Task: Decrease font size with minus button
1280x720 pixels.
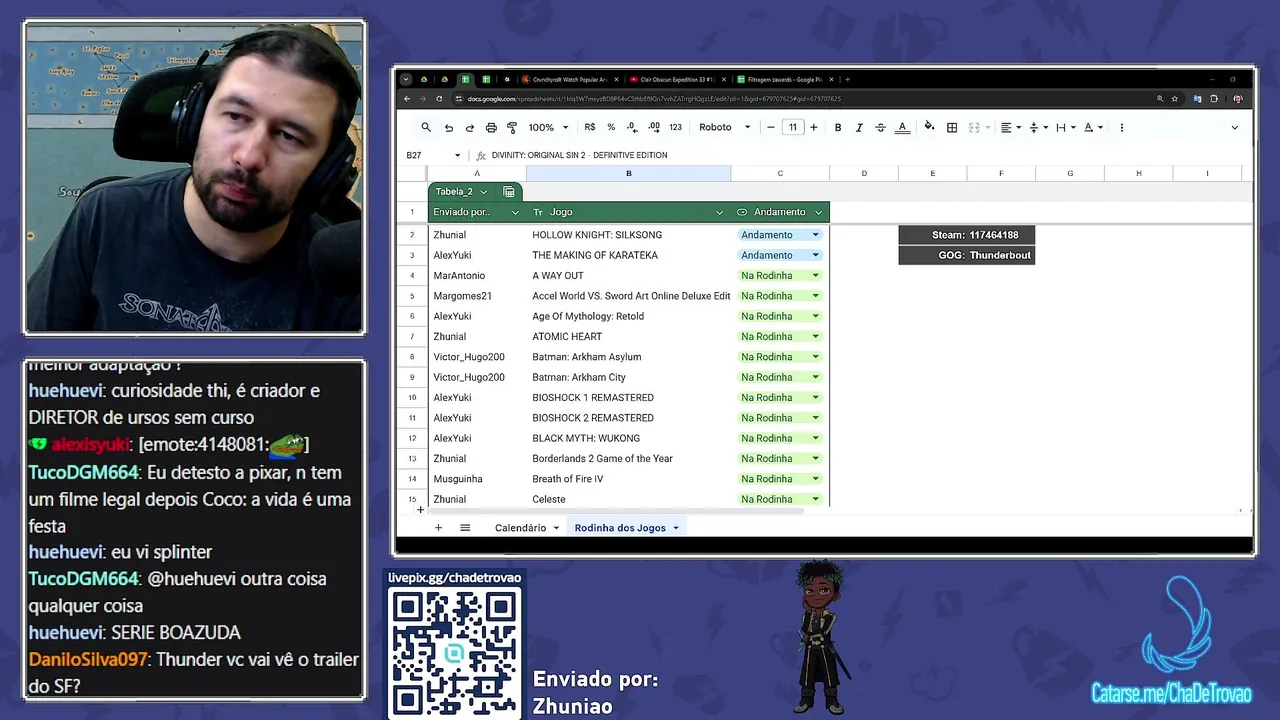Action: click(771, 127)
